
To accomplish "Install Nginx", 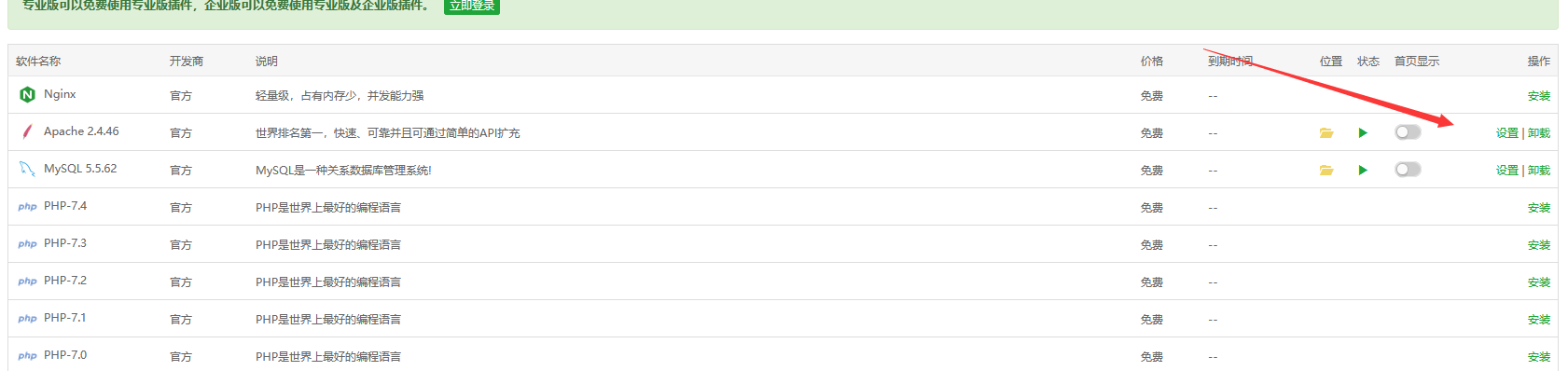I will click(x=1539, y=96).
